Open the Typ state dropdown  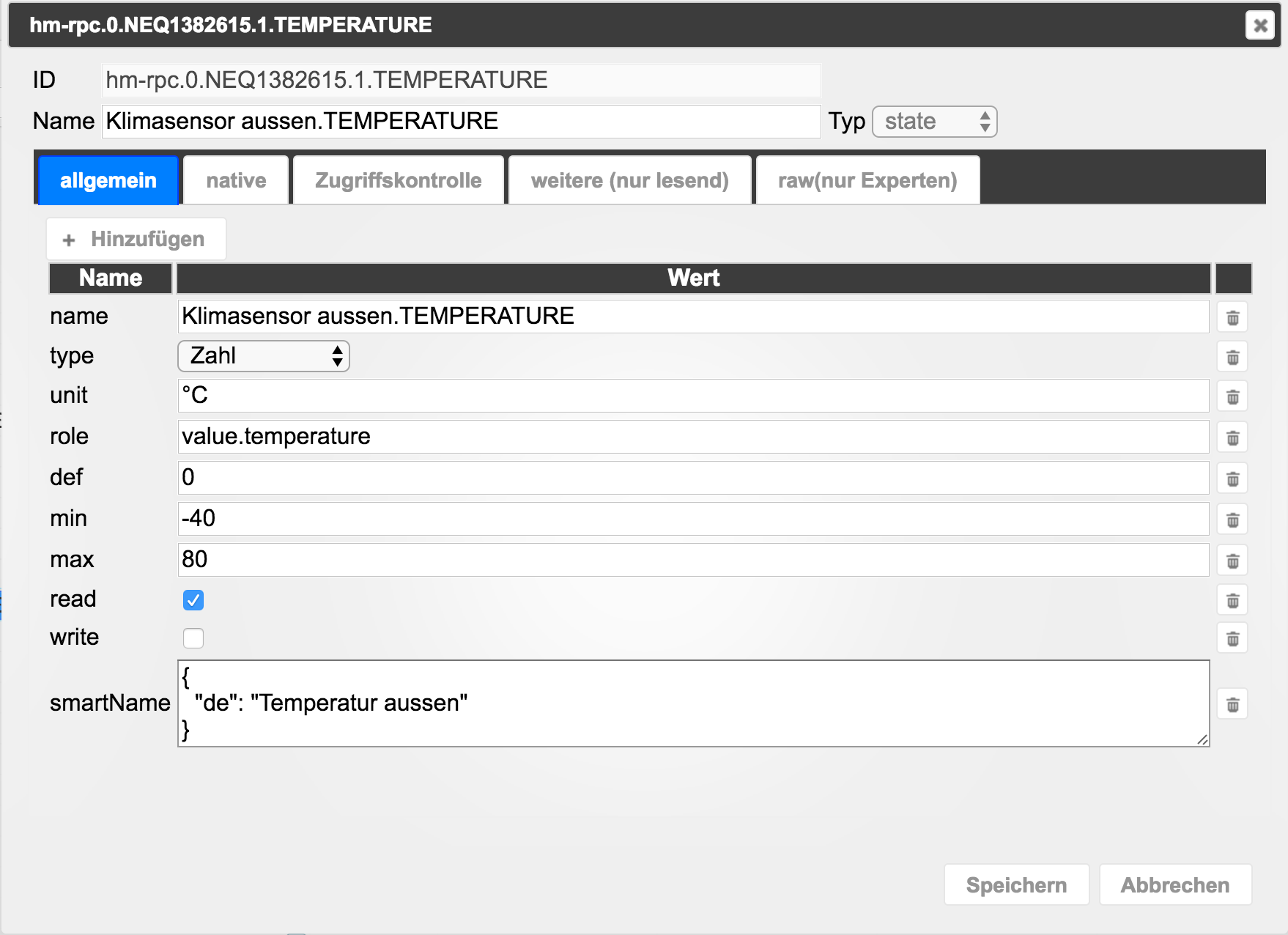934,122
